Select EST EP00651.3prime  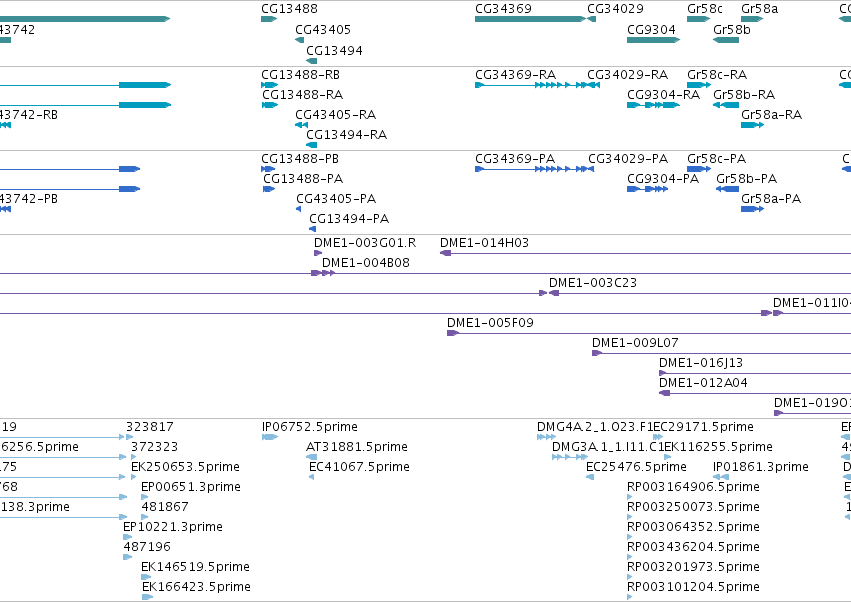pyautogui.click(x=190, y=487)
